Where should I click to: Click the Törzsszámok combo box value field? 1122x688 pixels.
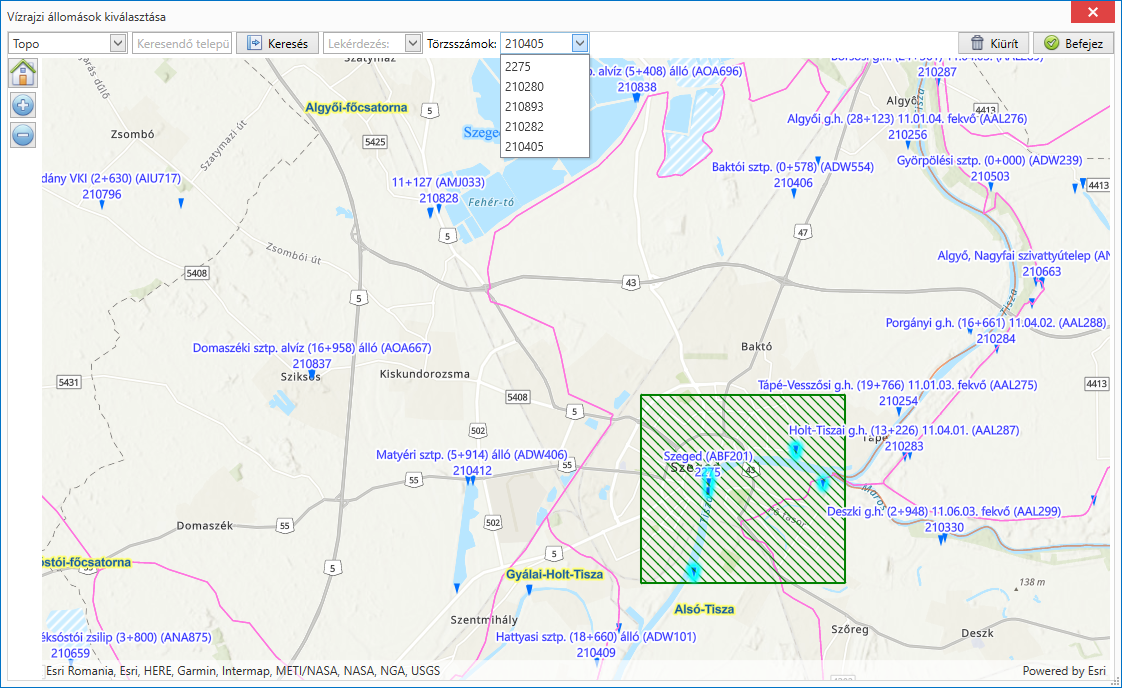(x=536, y=44)
